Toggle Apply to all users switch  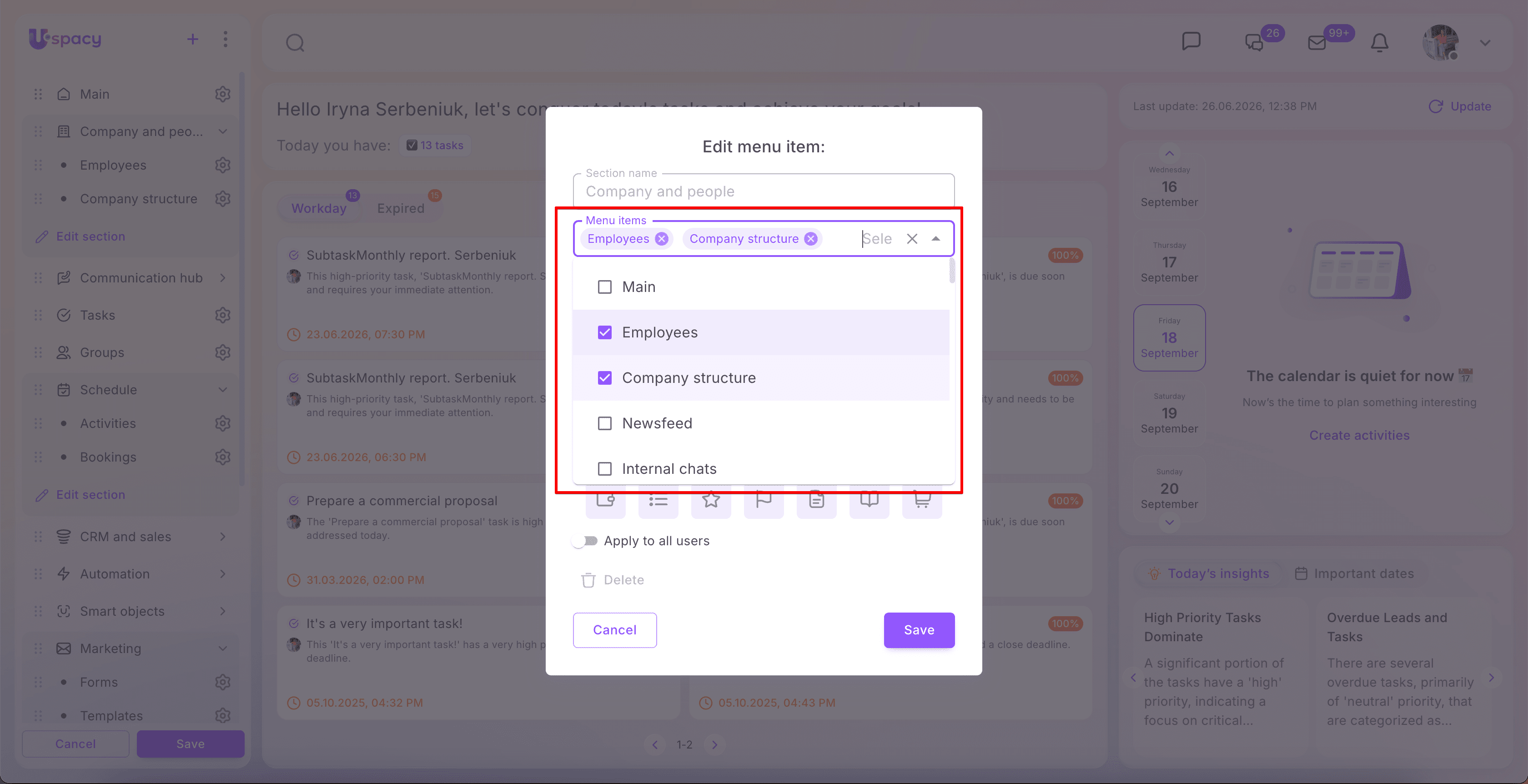[x=585, y=541]
